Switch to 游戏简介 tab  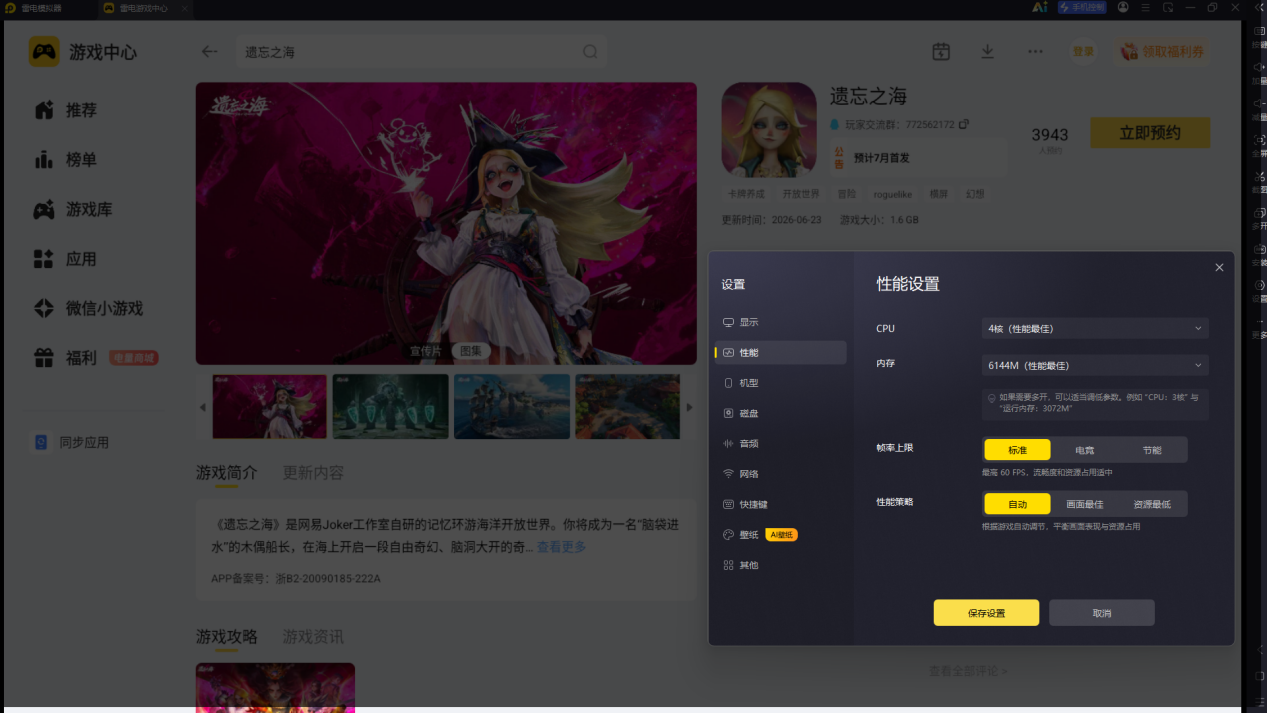tap(227, 472)
